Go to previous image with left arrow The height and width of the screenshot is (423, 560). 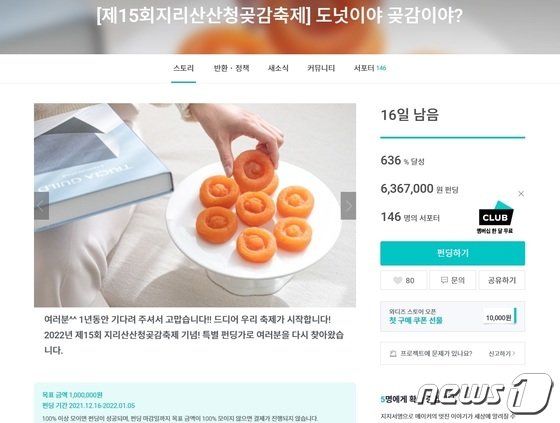(x=41, y=206)
